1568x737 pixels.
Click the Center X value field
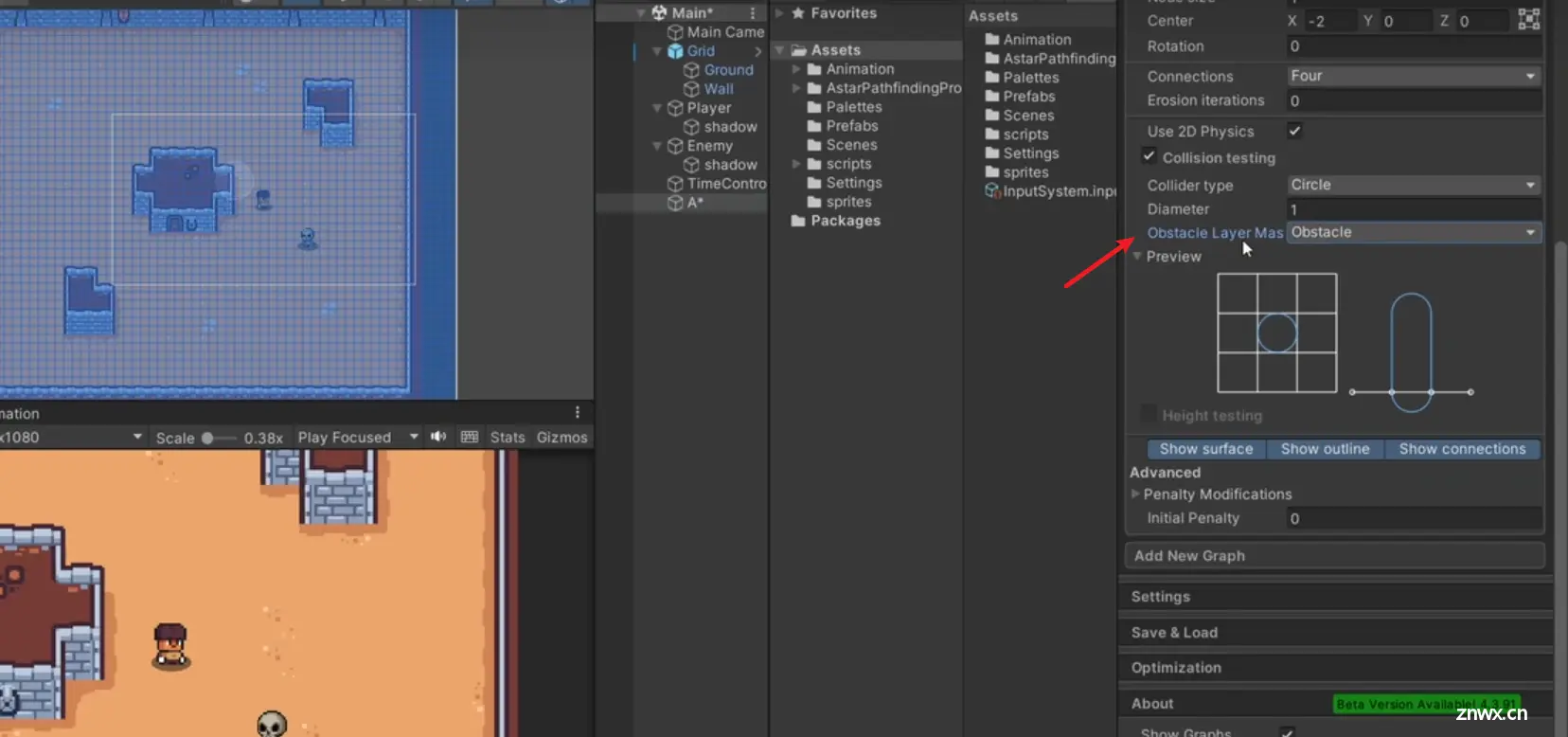pyautogui.click(x=1330, y=21)
